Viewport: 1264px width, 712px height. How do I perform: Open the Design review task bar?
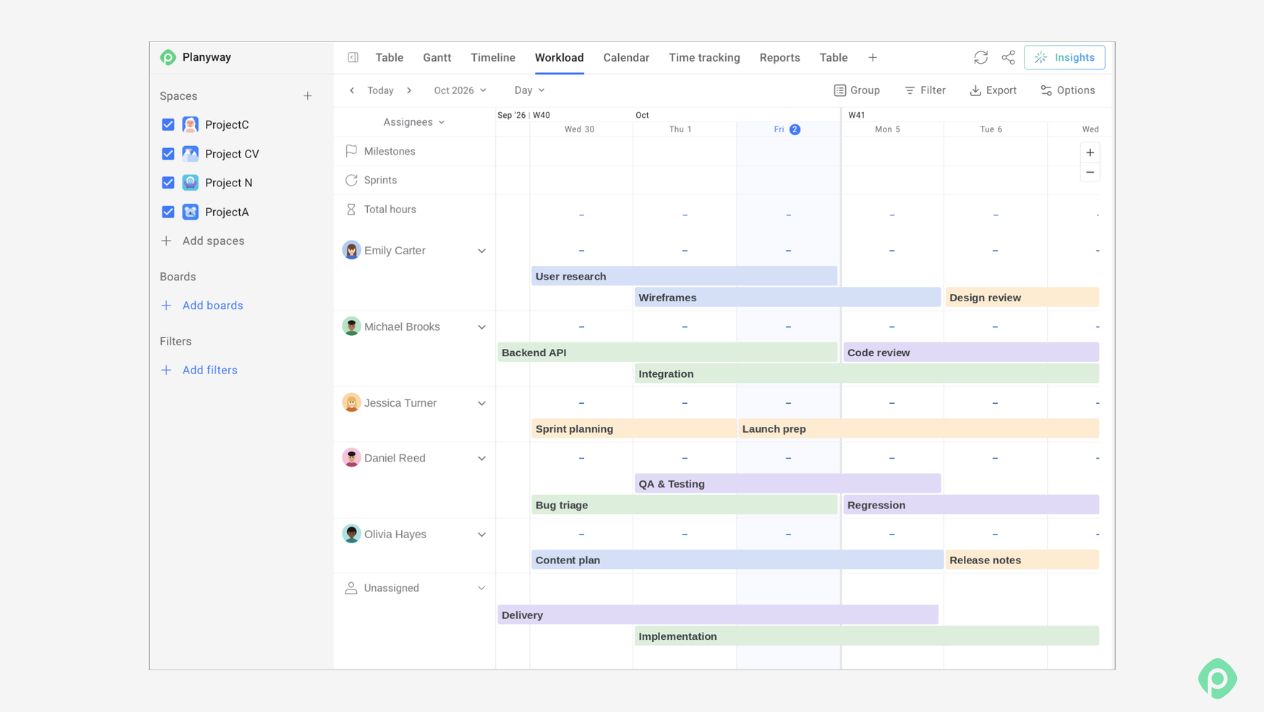coord(1022,297)
